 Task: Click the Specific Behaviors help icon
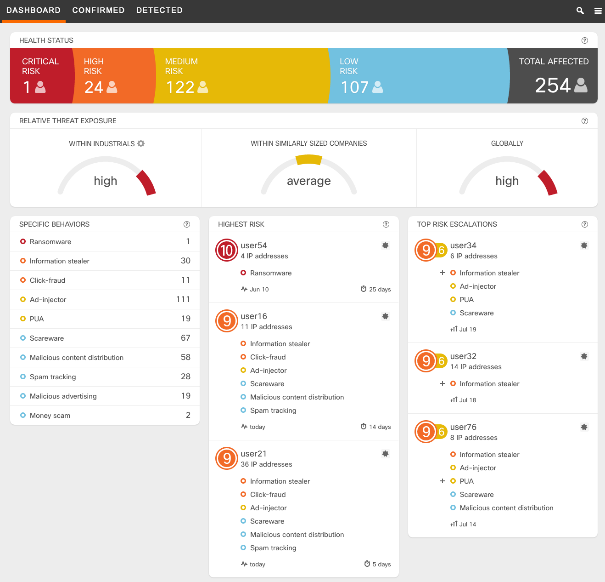pos(187,224)
